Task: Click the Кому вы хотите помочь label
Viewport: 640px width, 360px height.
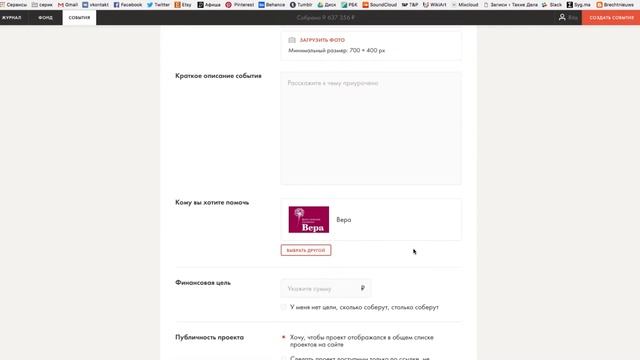Action: pyautogui.click(x=212, y=202)
